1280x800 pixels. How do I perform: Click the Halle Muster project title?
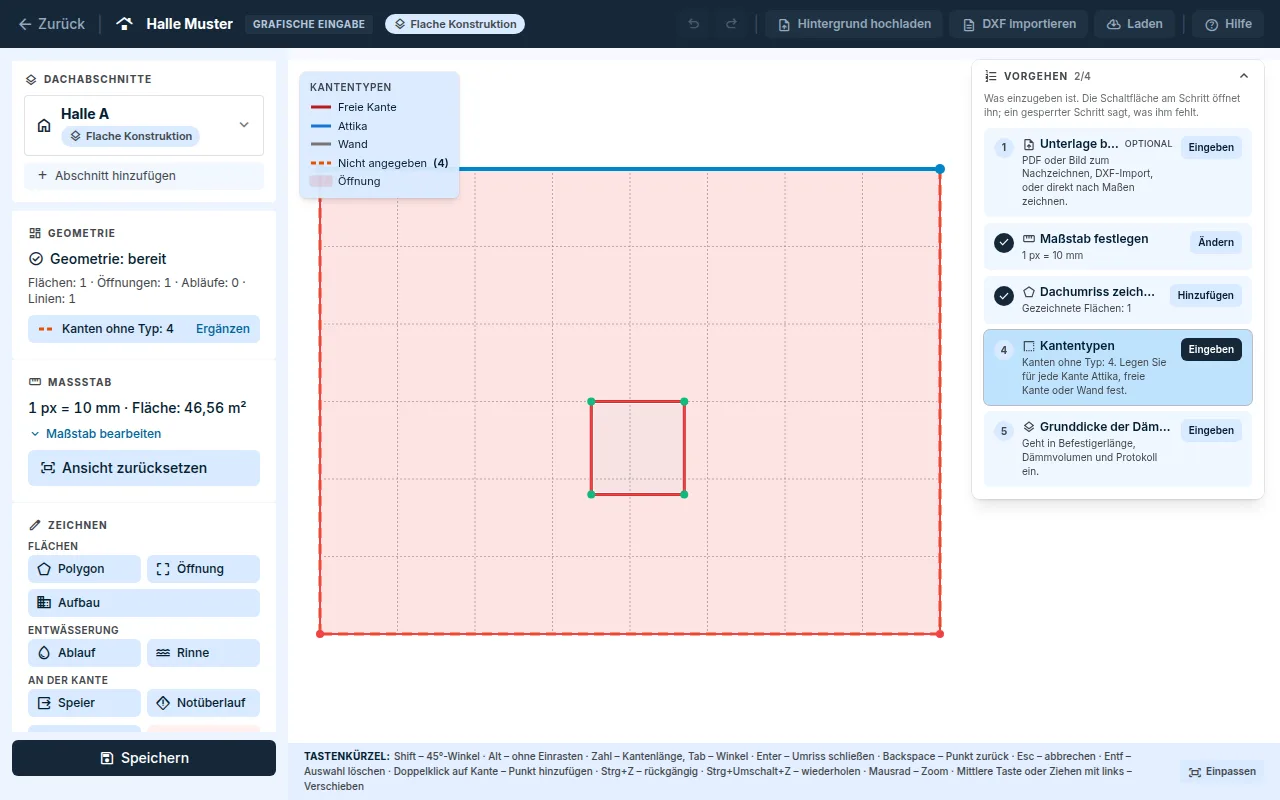click(190, 24)
